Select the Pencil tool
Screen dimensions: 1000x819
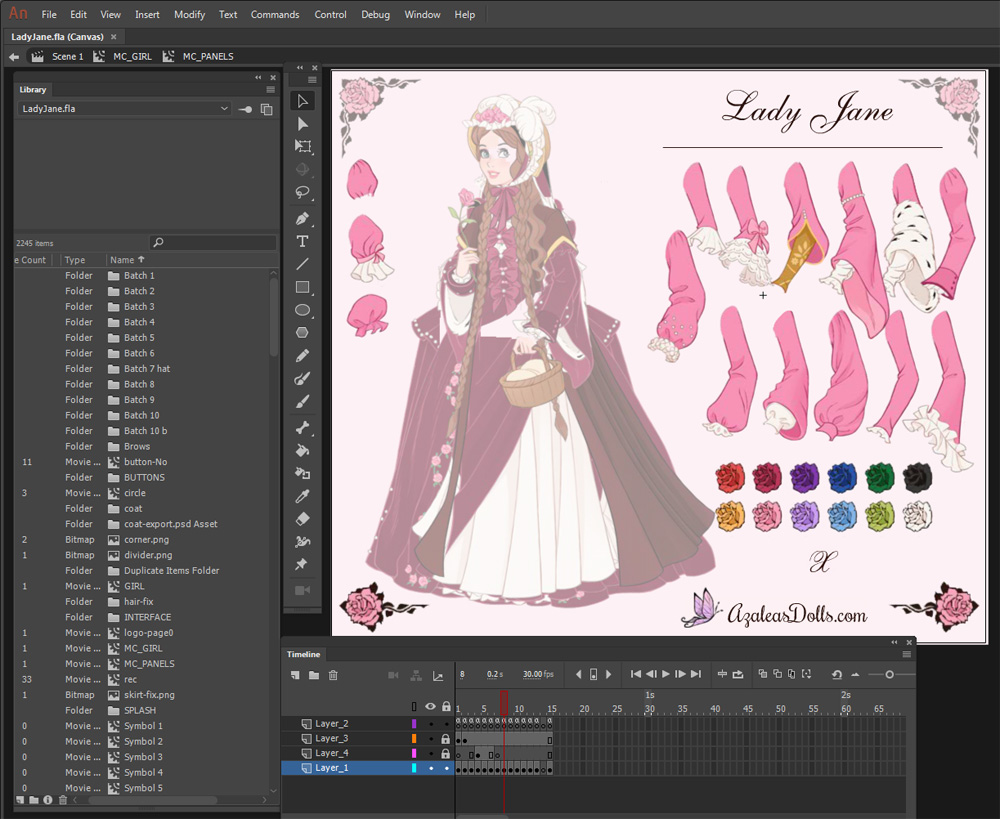coord(302,355)
